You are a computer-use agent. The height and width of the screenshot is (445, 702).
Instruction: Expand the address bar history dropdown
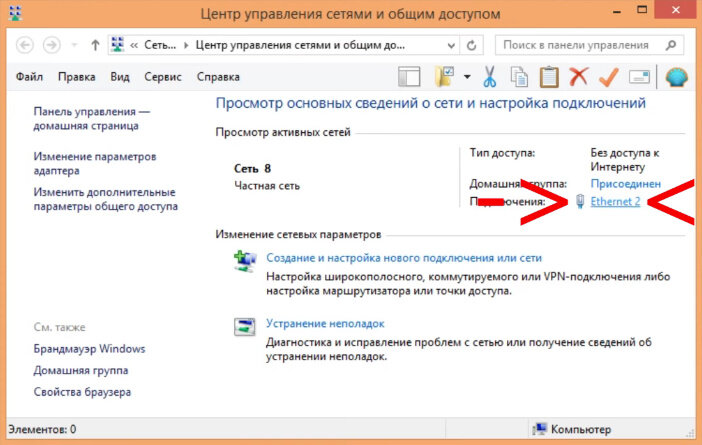(x=451, y=45)
